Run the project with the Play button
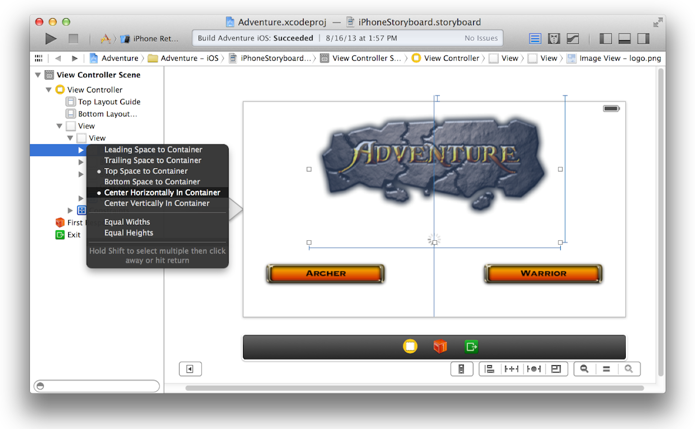This screenshot has width=695, height=429. tap(51, 39)
